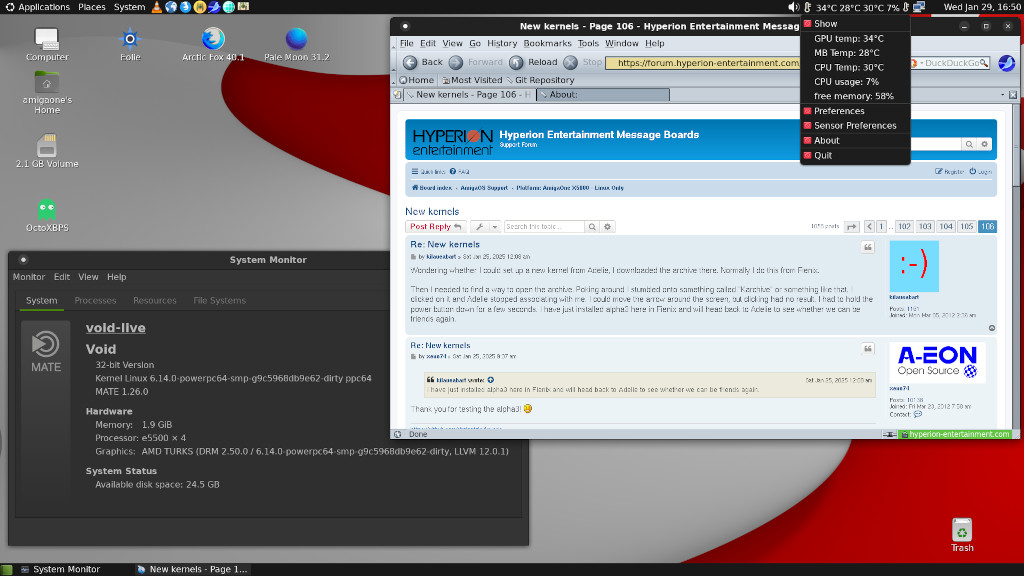Switch to the Resources tab in System Monitor
The width and height of the screenshot is (1024, 576).
pos(155,300)
